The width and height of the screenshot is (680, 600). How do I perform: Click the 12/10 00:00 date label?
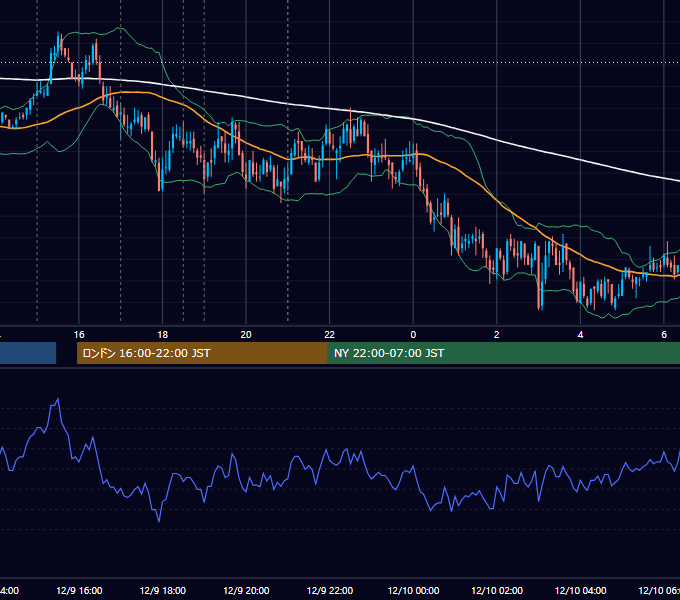(413, 590)
